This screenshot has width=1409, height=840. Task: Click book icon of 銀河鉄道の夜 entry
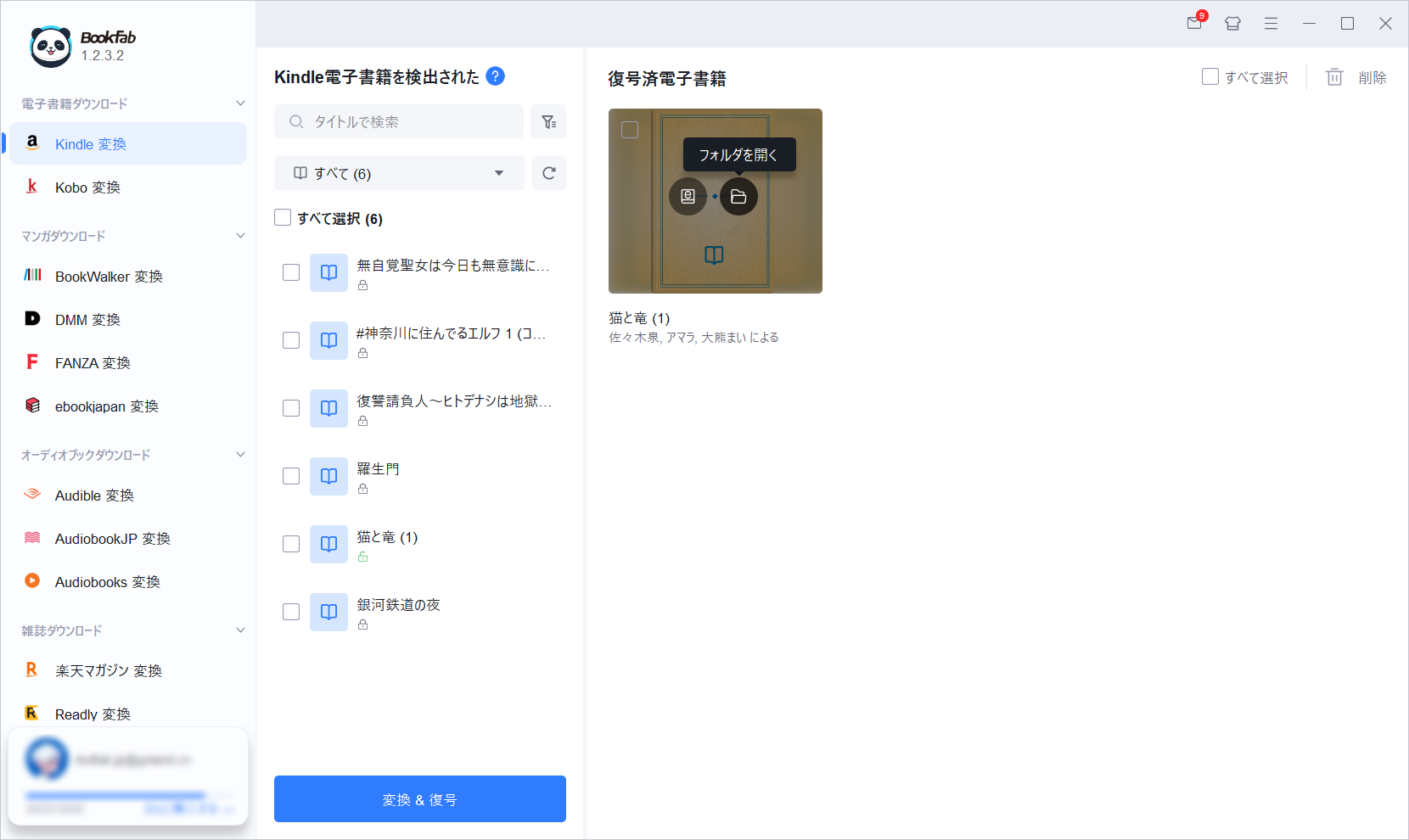[328, 612]
